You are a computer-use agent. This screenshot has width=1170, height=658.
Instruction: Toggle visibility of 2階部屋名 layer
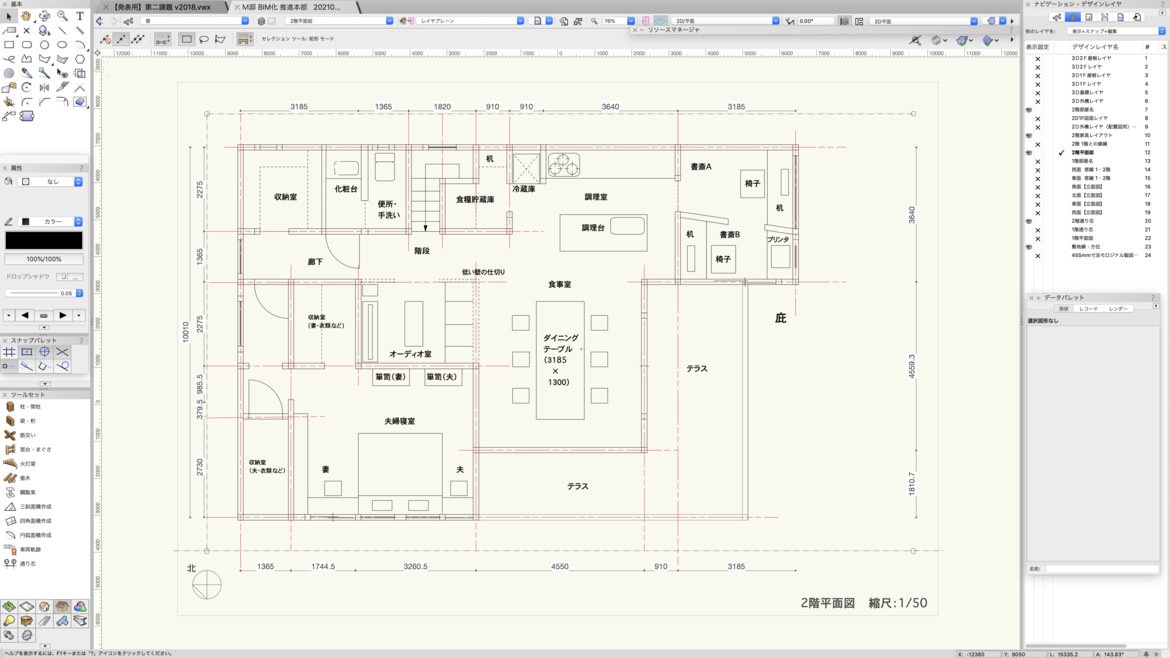1037,110
